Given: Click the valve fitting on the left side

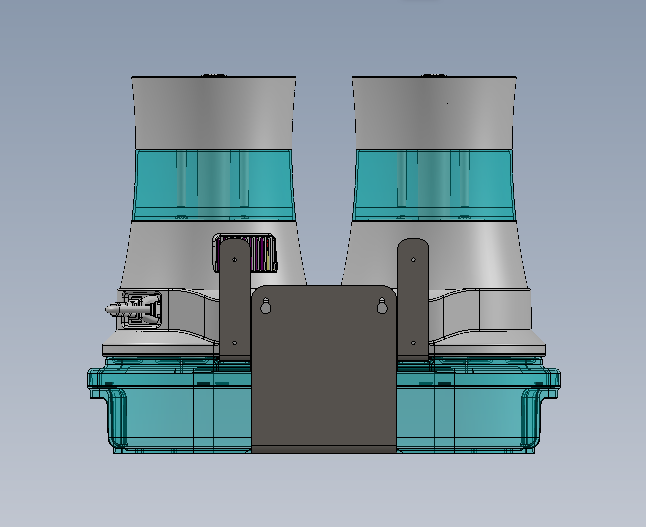Looking at the screenshot, I should pyautogui.click(x=136, y=309).
